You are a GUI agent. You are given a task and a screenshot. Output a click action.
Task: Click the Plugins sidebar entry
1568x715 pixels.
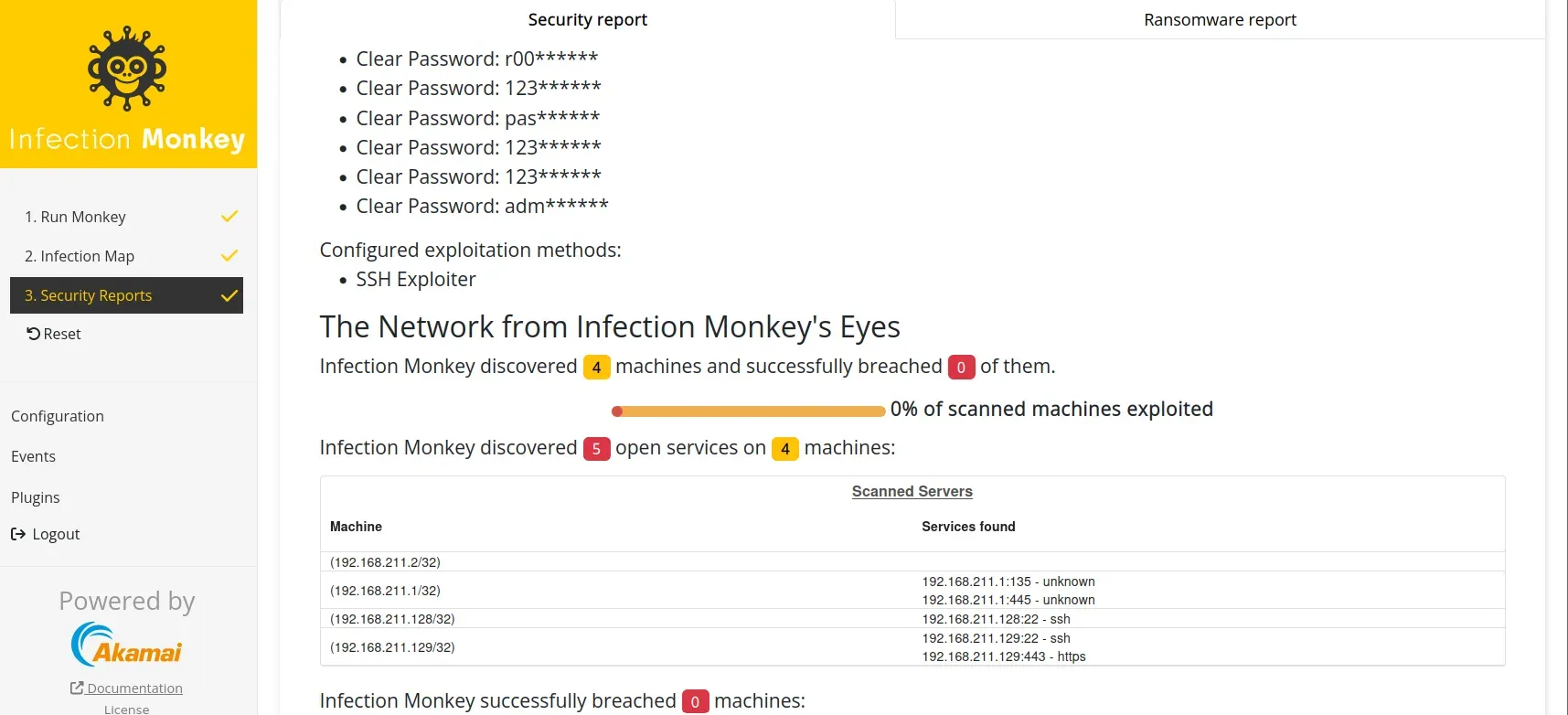click(x=36, y=497)
